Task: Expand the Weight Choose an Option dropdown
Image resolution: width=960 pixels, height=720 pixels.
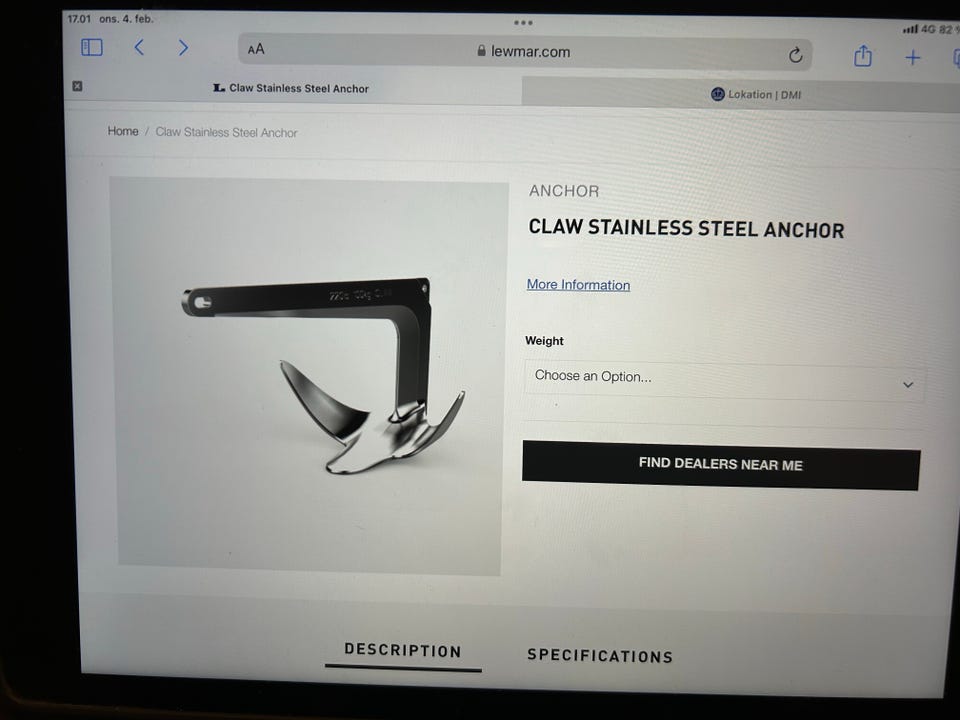Action: coord(724,381)
